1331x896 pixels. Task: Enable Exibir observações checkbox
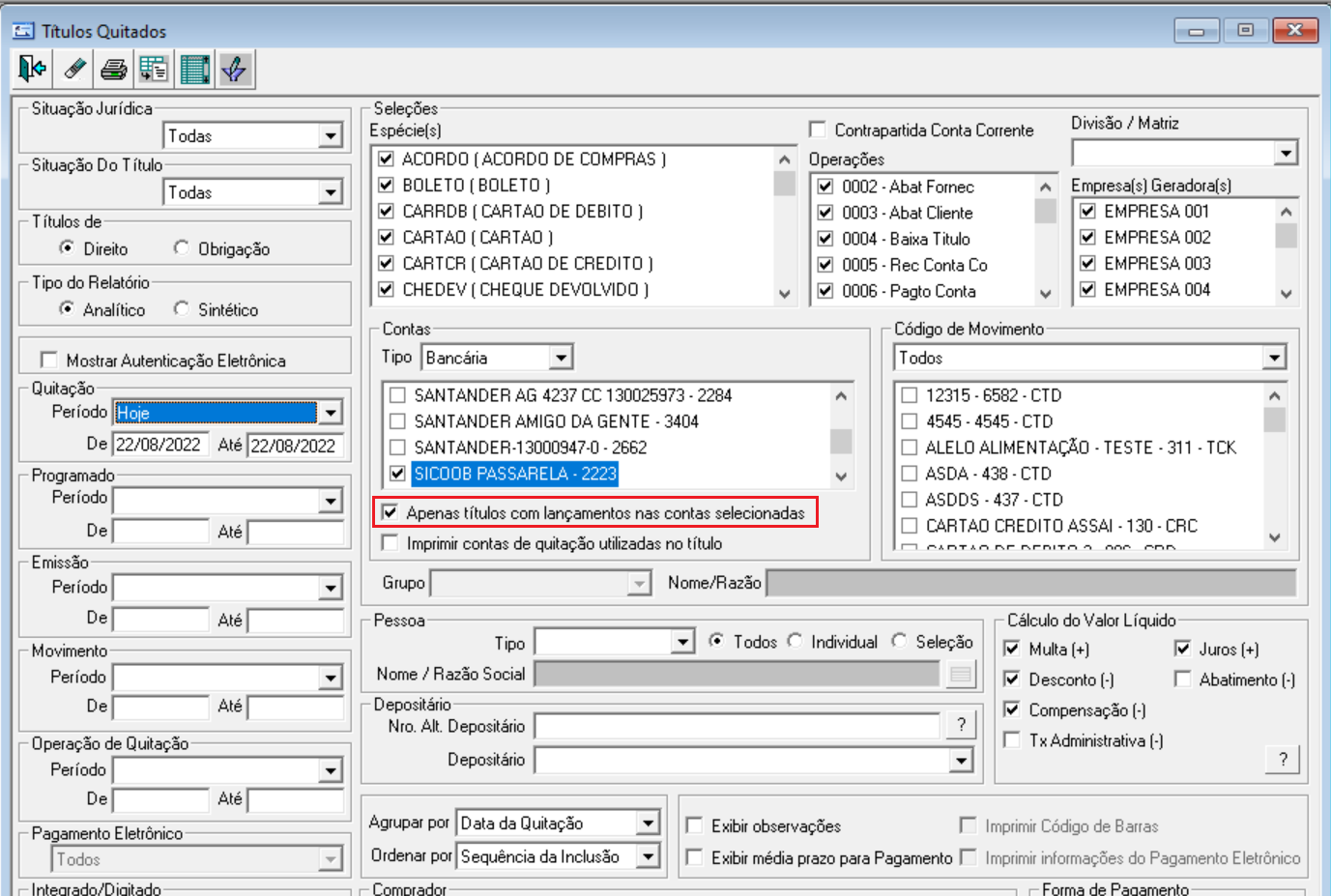pos(694,825)
